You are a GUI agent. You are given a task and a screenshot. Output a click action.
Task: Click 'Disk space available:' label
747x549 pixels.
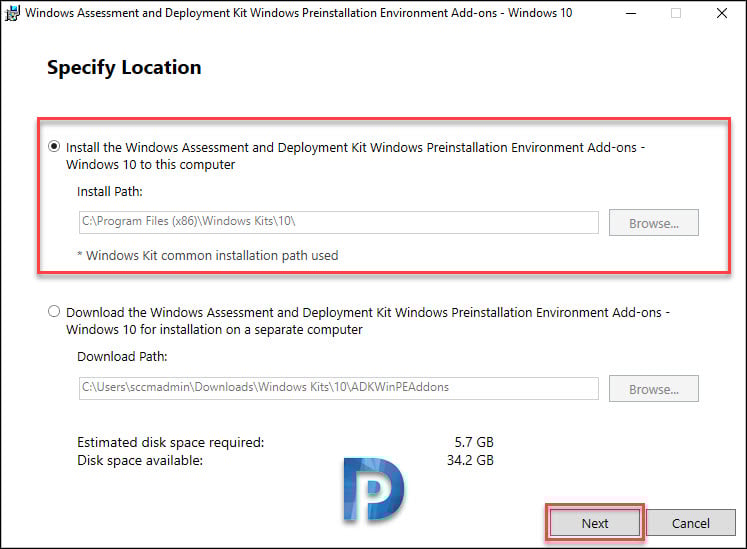(x=140, y=460)
